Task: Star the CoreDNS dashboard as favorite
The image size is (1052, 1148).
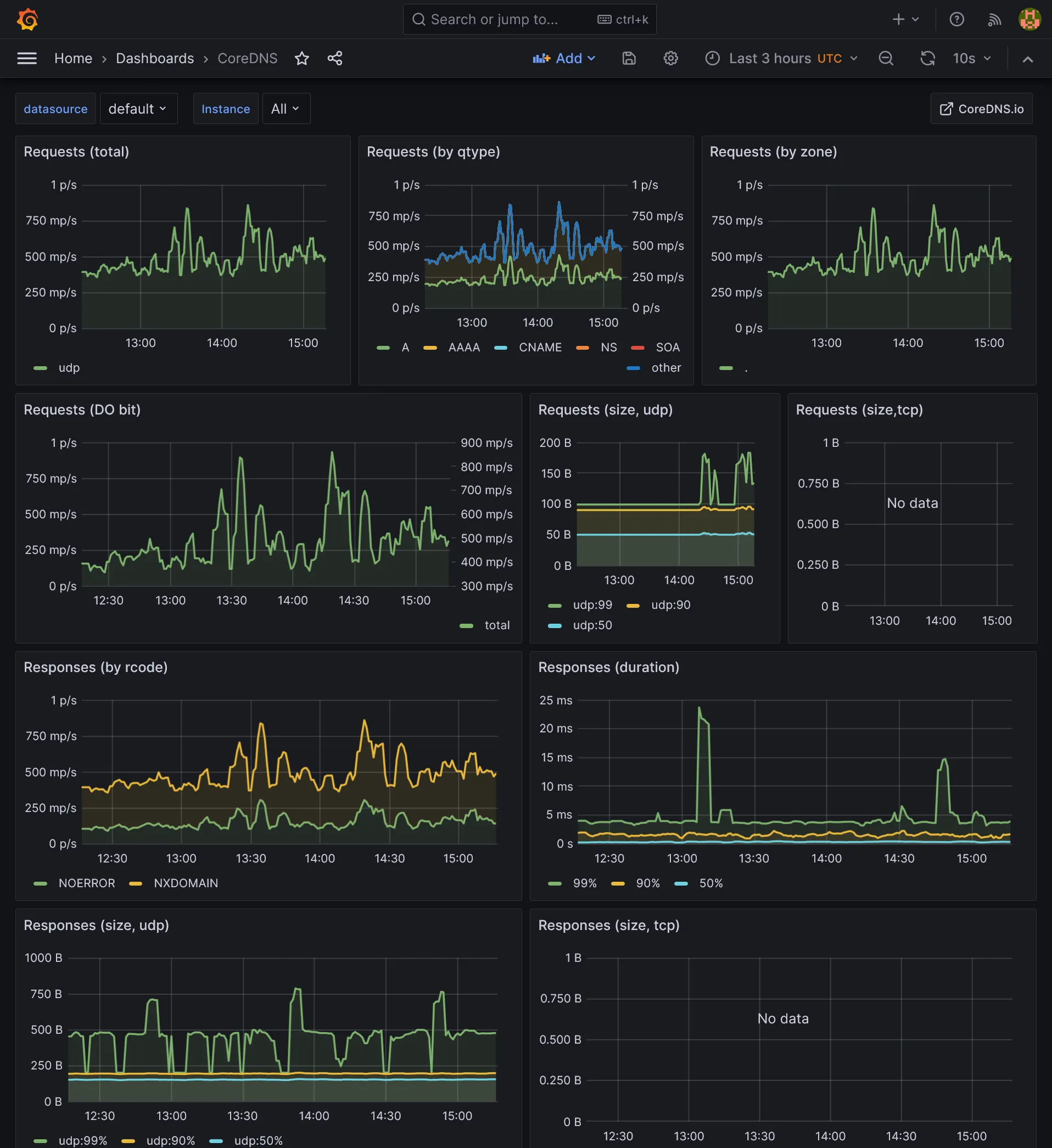Action: (x=302, y=58)
